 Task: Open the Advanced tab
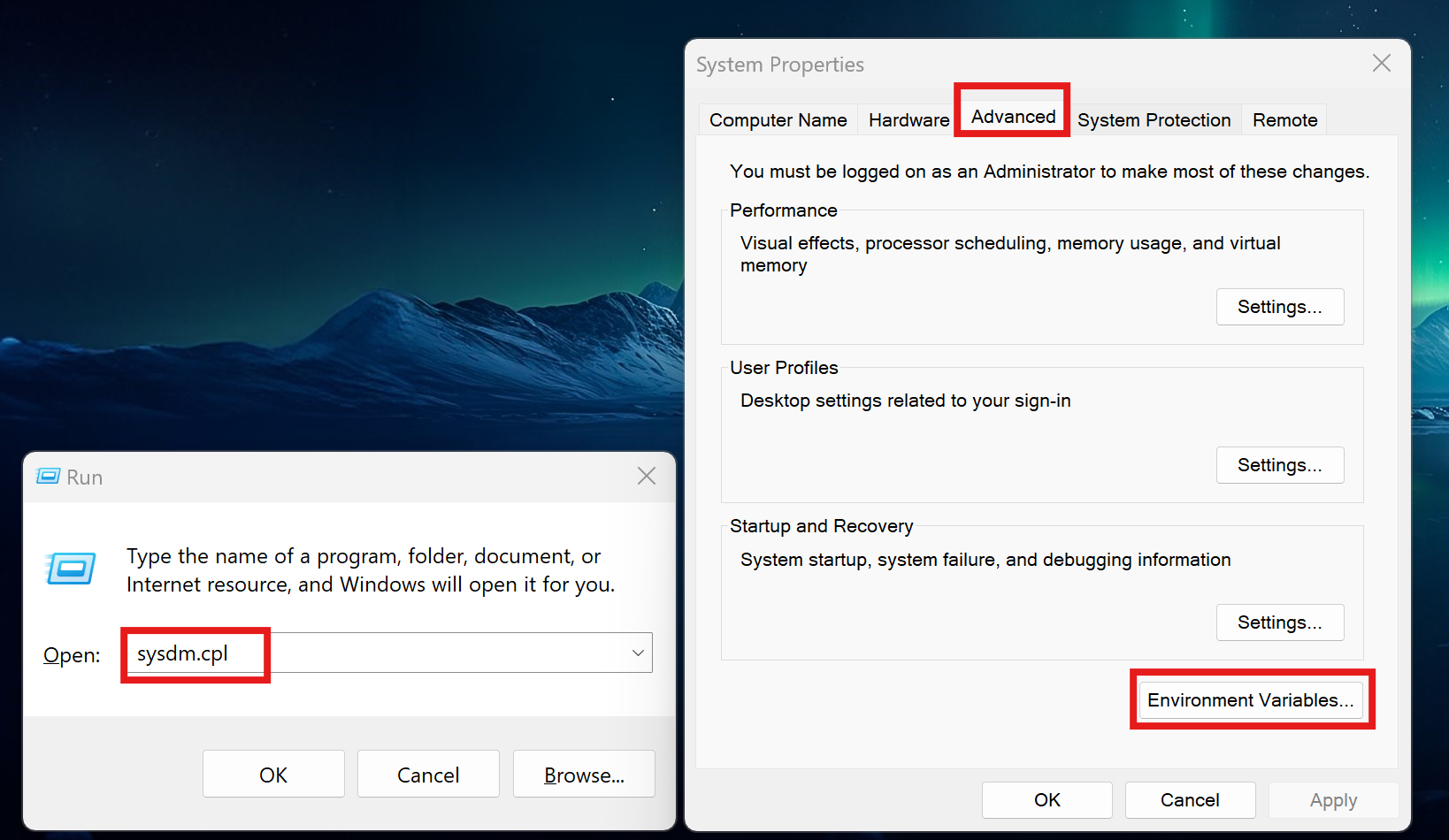click(x=1011, y=115)
